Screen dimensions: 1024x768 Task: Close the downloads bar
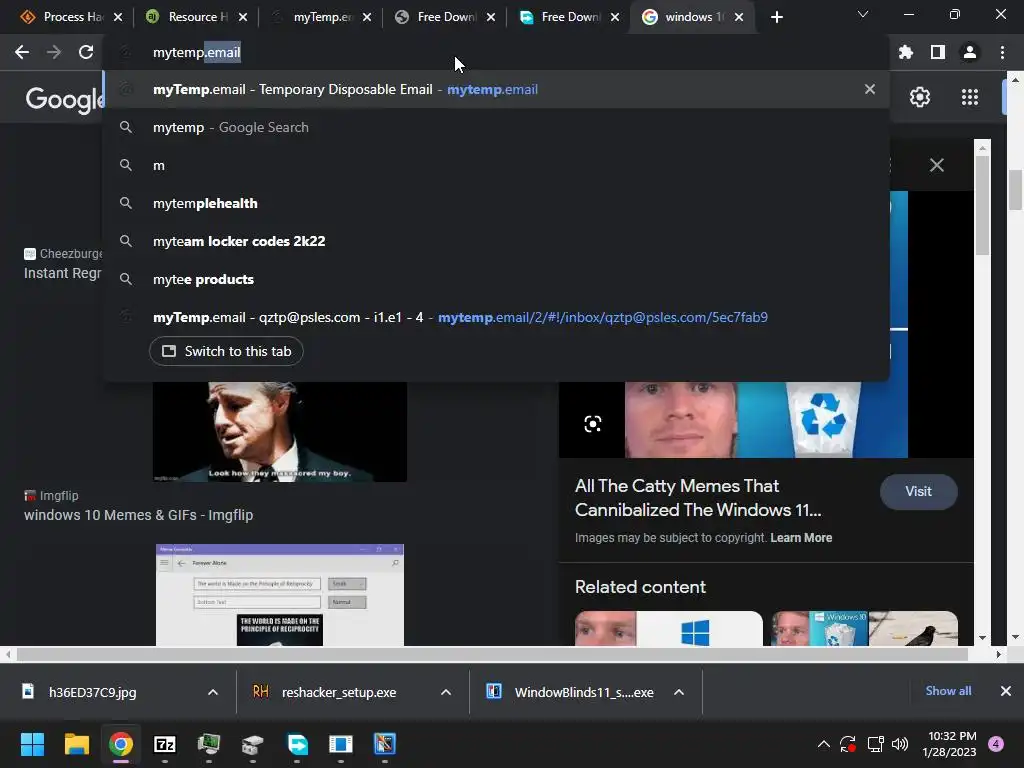pos(1006,691)
